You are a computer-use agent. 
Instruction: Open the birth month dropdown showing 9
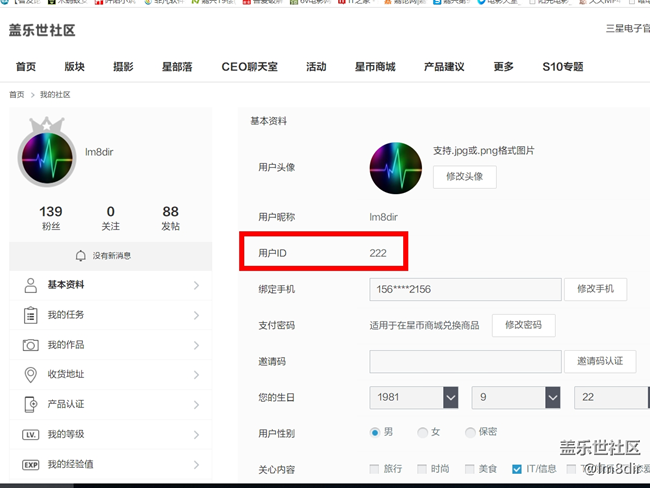(x=516, y=398)
